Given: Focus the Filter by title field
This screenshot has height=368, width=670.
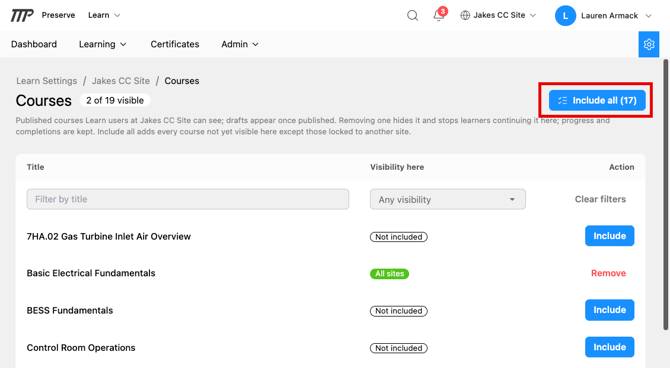Looking at the screenshot, I should pyautogui.click(x=188, y=199).
